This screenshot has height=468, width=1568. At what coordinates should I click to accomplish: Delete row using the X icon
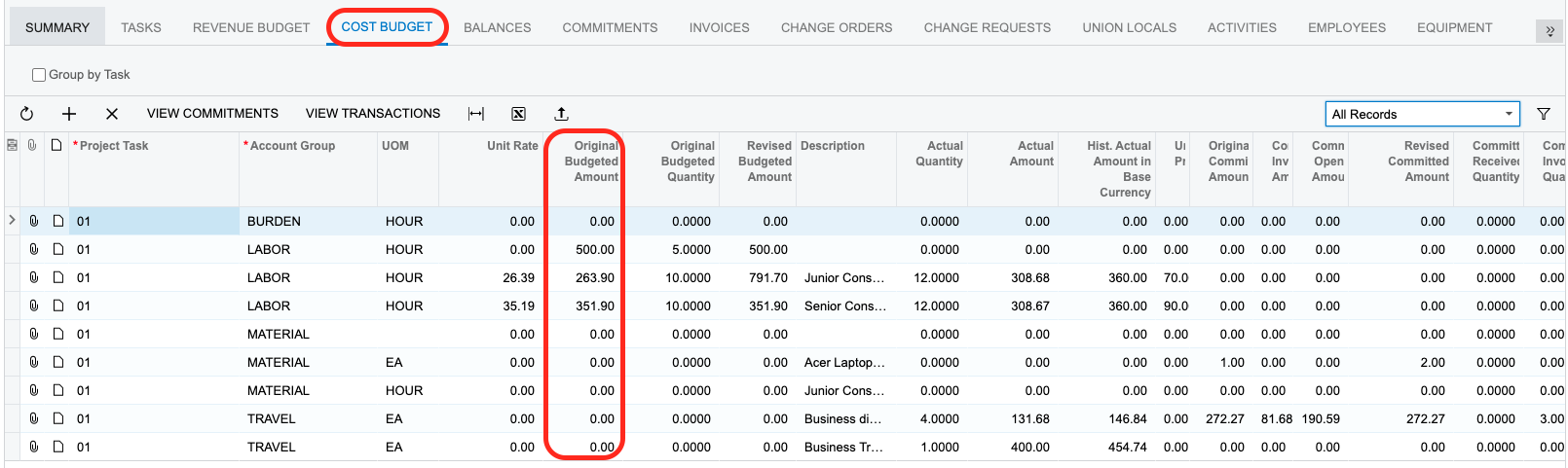click(x=112, y=114)
